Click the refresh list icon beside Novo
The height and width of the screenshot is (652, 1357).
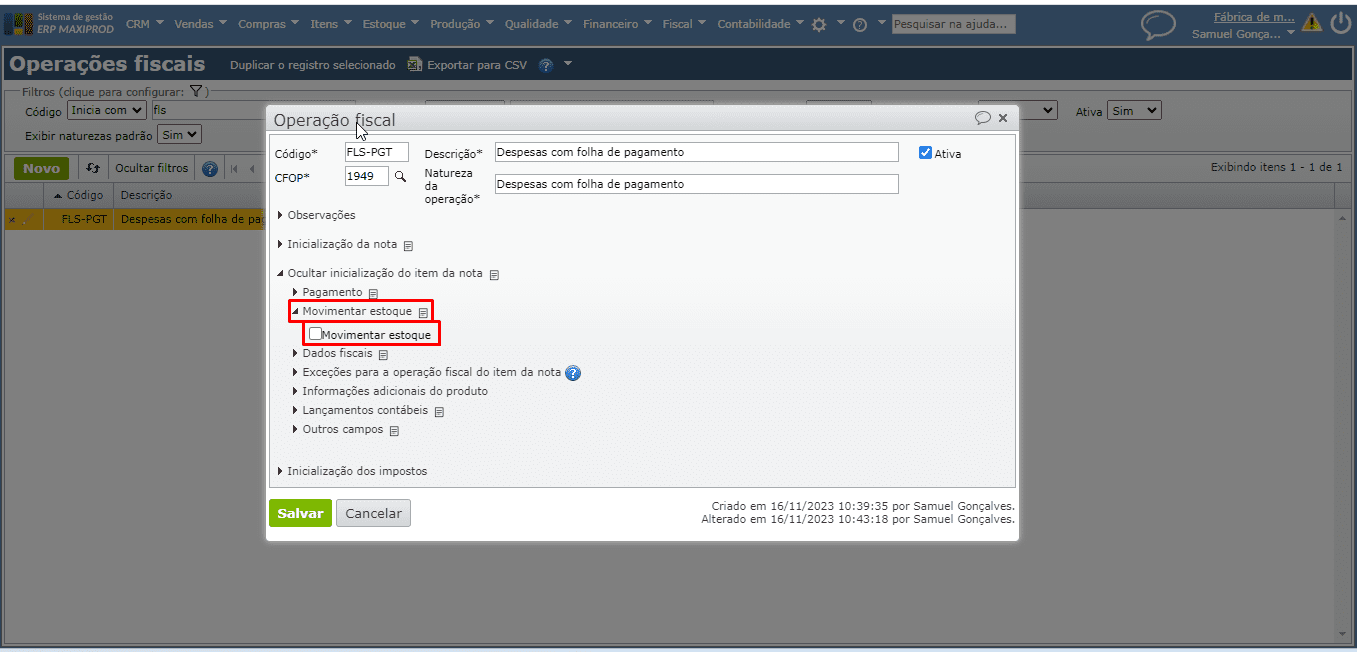click(93, 168)
